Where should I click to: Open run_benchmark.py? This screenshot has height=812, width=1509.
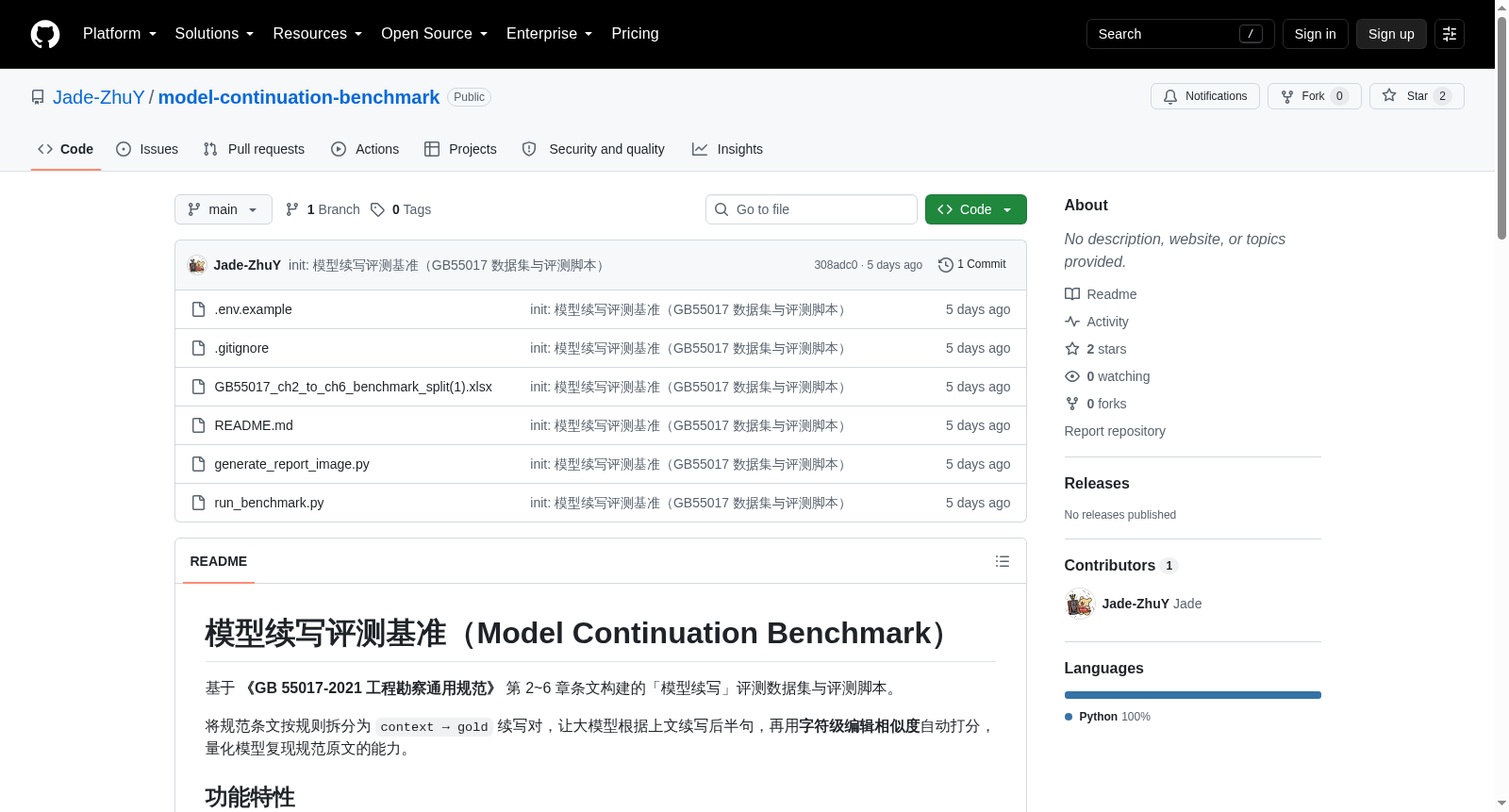click(x=269, y=503)
